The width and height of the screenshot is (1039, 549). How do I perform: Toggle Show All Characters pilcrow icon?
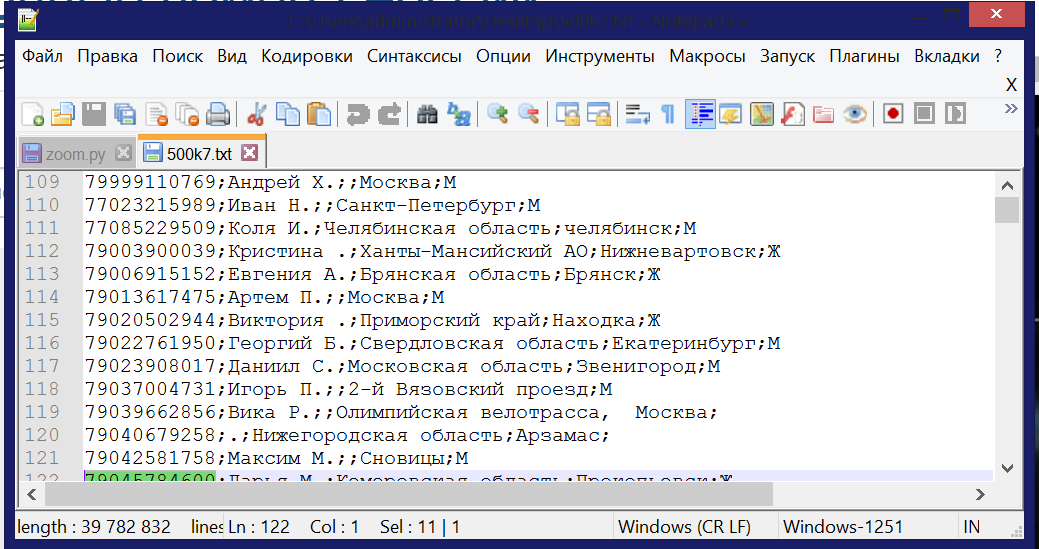pos(668,115)
